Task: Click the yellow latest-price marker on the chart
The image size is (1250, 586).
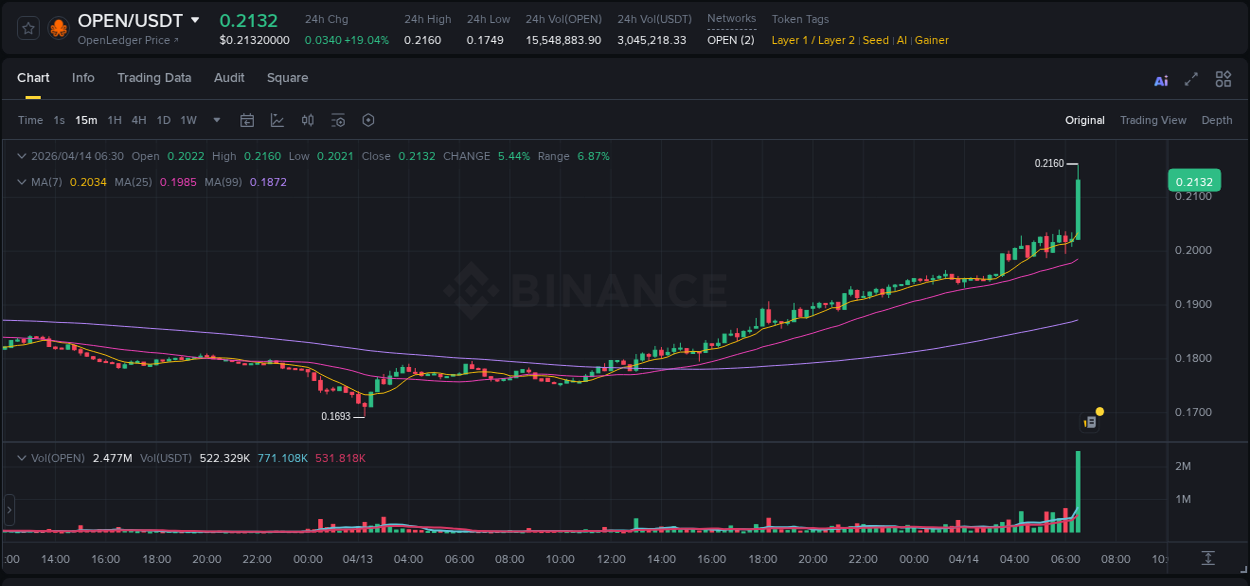Action: coord(1100,411)
